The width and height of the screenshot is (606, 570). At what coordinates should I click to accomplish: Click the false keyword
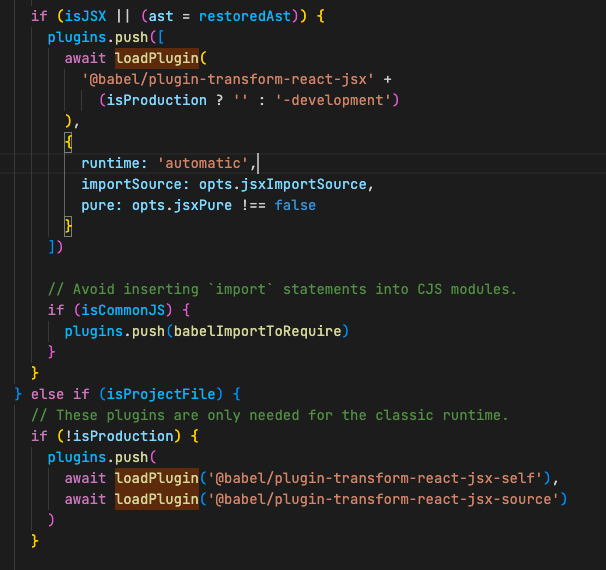(295, 205)
